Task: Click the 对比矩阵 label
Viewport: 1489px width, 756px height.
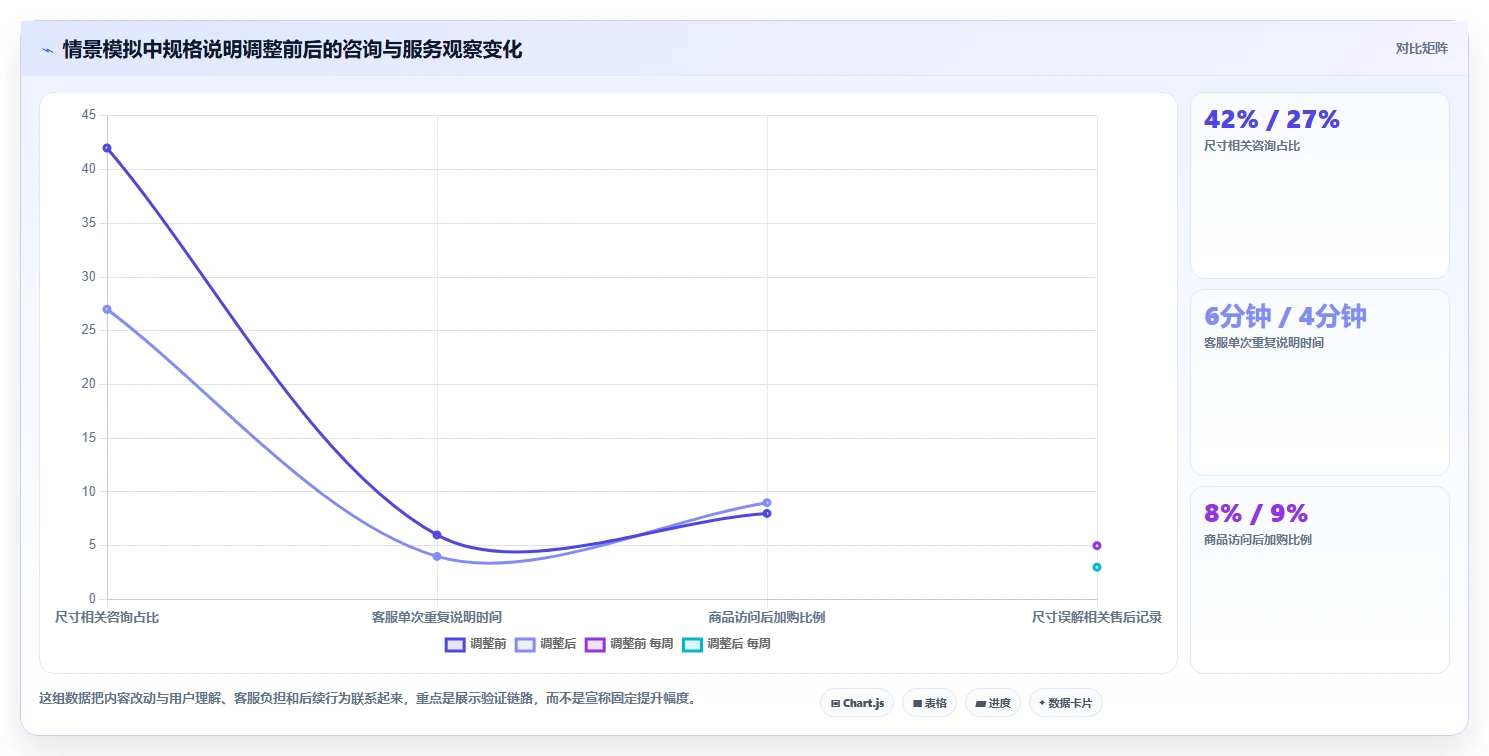Action: point(1422,48)
